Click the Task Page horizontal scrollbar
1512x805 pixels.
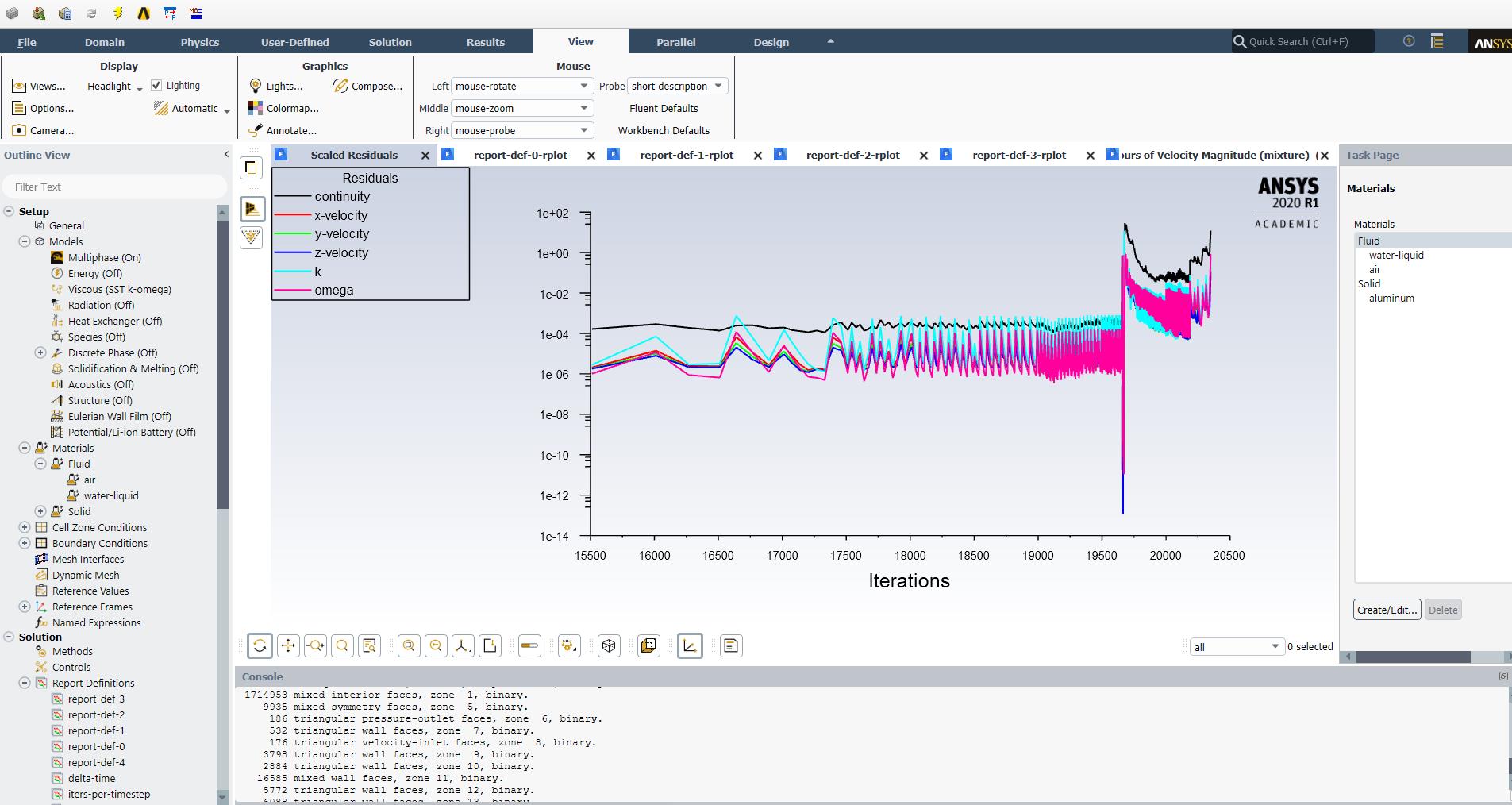pyautogui.click(x=1412, y=657)
